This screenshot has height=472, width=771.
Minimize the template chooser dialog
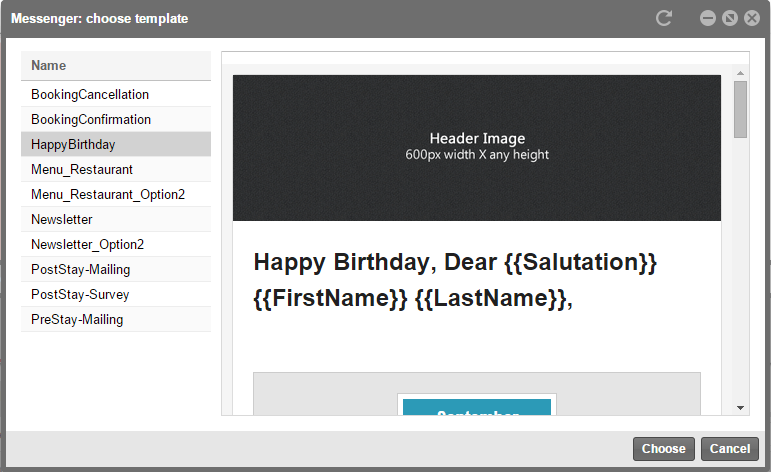[708, 18]
